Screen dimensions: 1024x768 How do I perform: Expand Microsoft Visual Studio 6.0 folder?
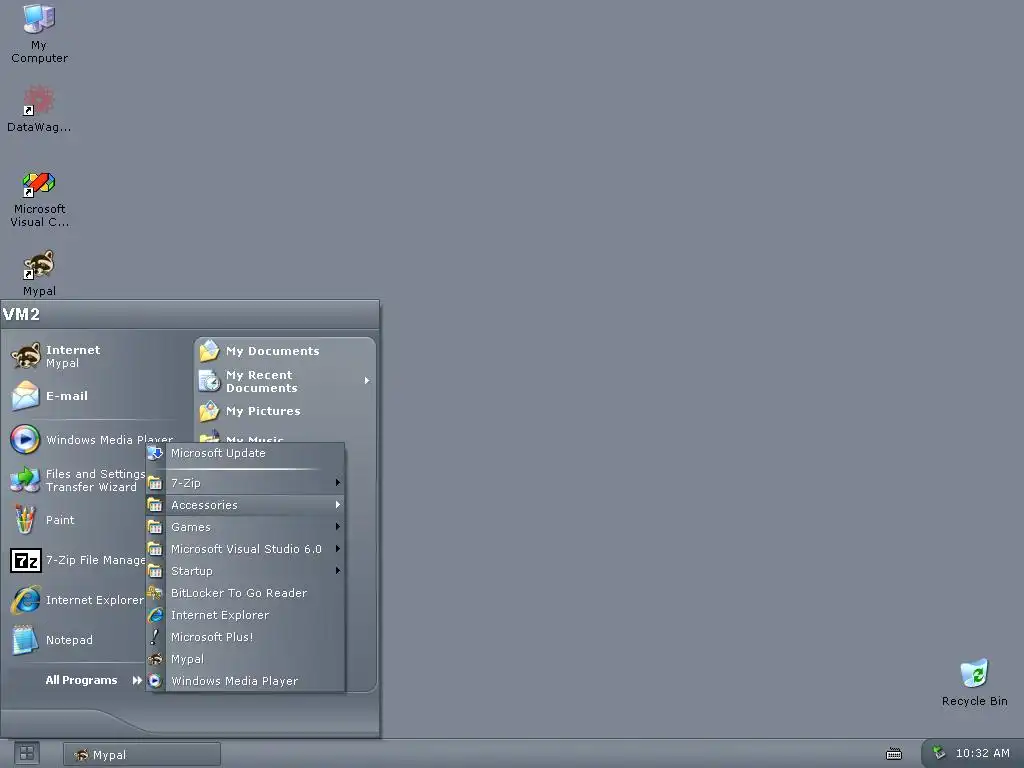245,549
